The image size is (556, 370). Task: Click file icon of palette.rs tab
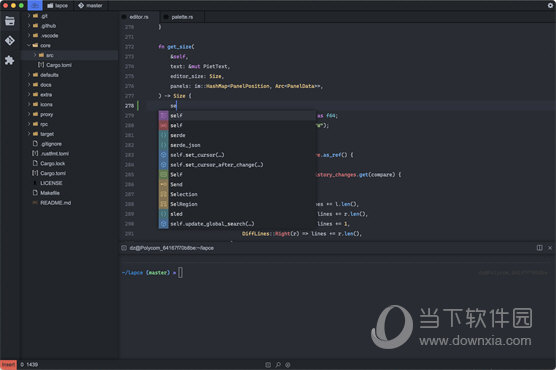166,17
